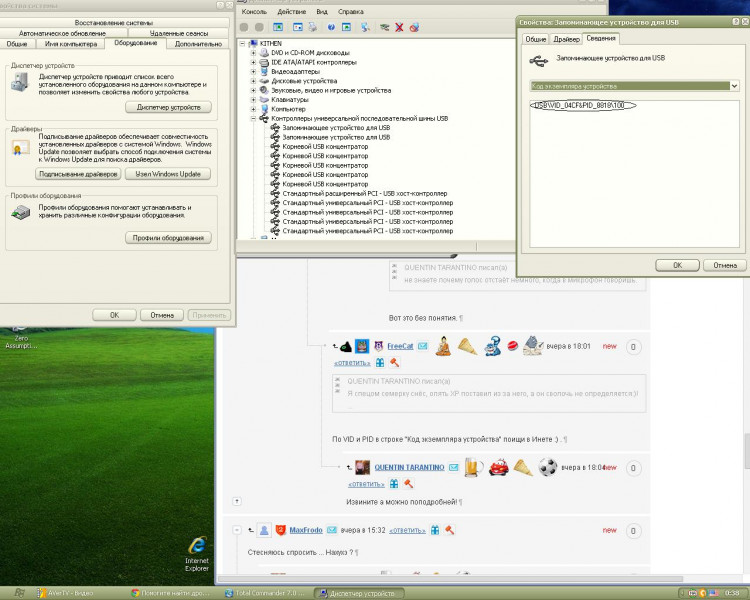Click the FreeCat username link
Image resolution: width=750 pixels, height=600 pixels.
coord(400,346)
